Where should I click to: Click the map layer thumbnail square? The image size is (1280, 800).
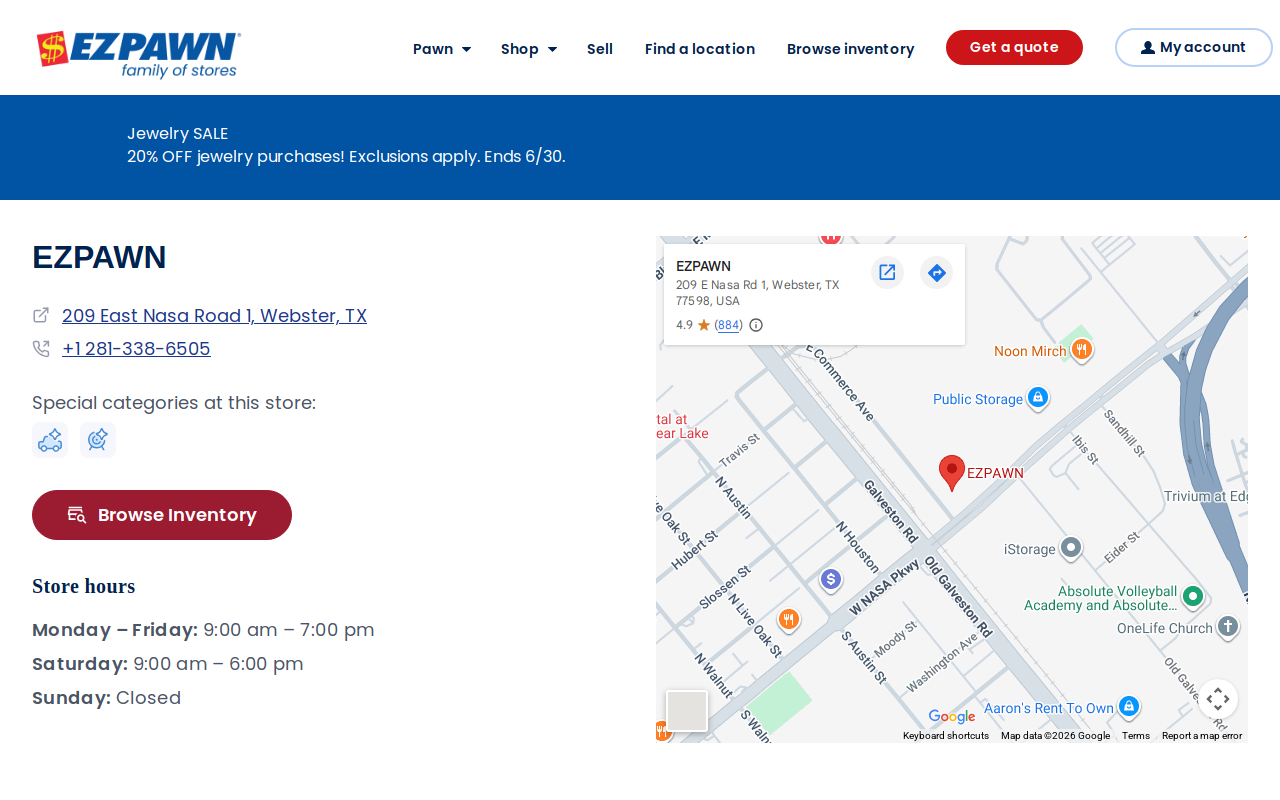coord(687,711)
